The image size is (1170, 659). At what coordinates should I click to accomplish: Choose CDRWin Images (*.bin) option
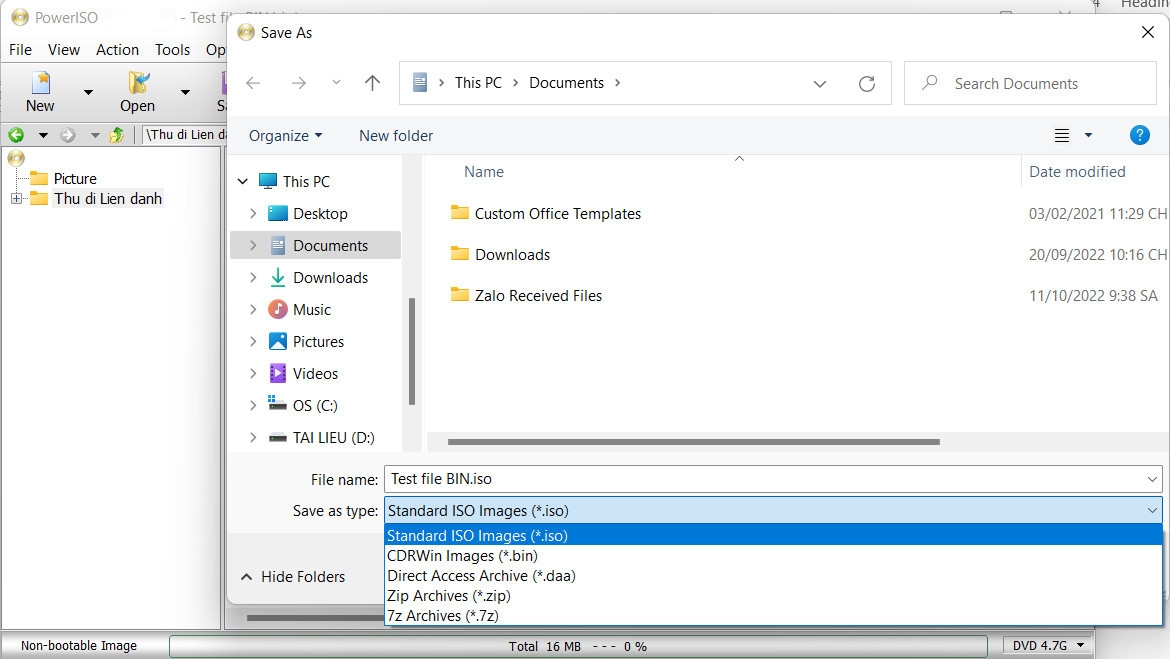pyautogui.click(x=773, y=556)
